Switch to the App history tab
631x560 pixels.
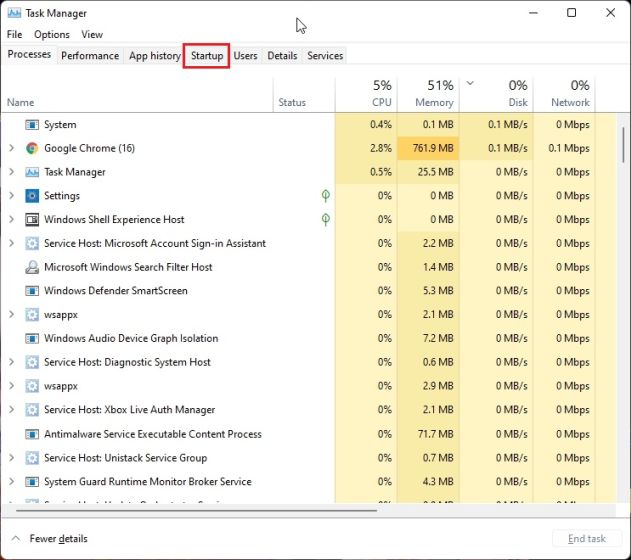[x=155, y=56]
